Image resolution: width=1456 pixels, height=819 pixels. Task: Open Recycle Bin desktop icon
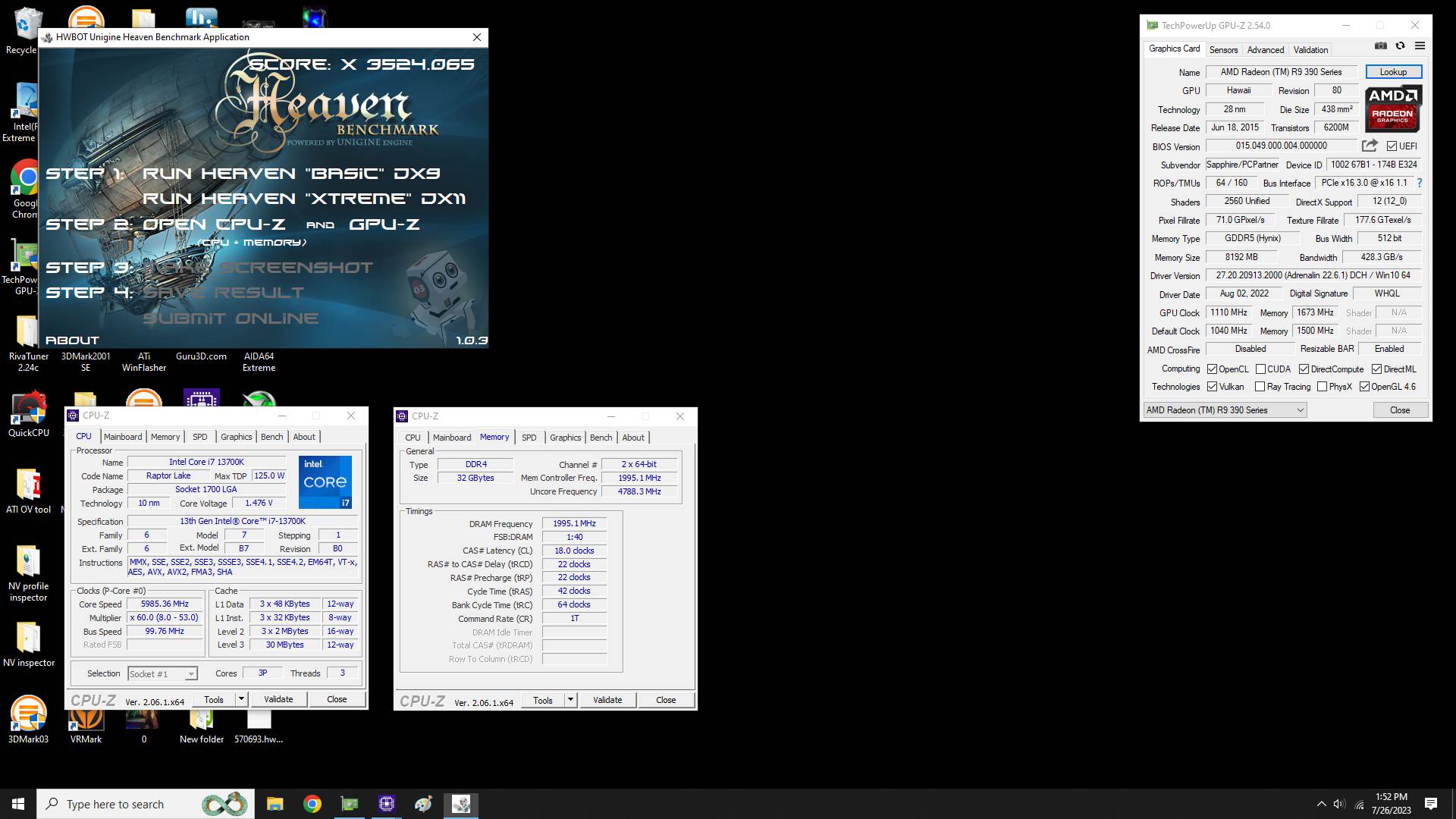point(27,30)
